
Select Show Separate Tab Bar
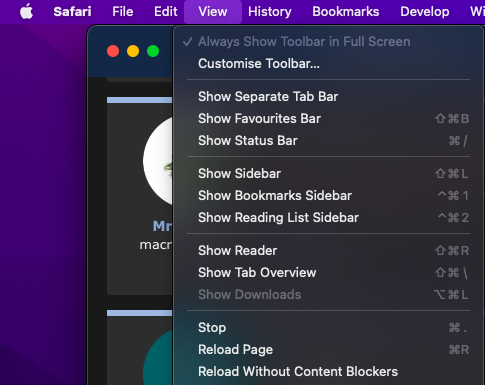tap(328, 97)
